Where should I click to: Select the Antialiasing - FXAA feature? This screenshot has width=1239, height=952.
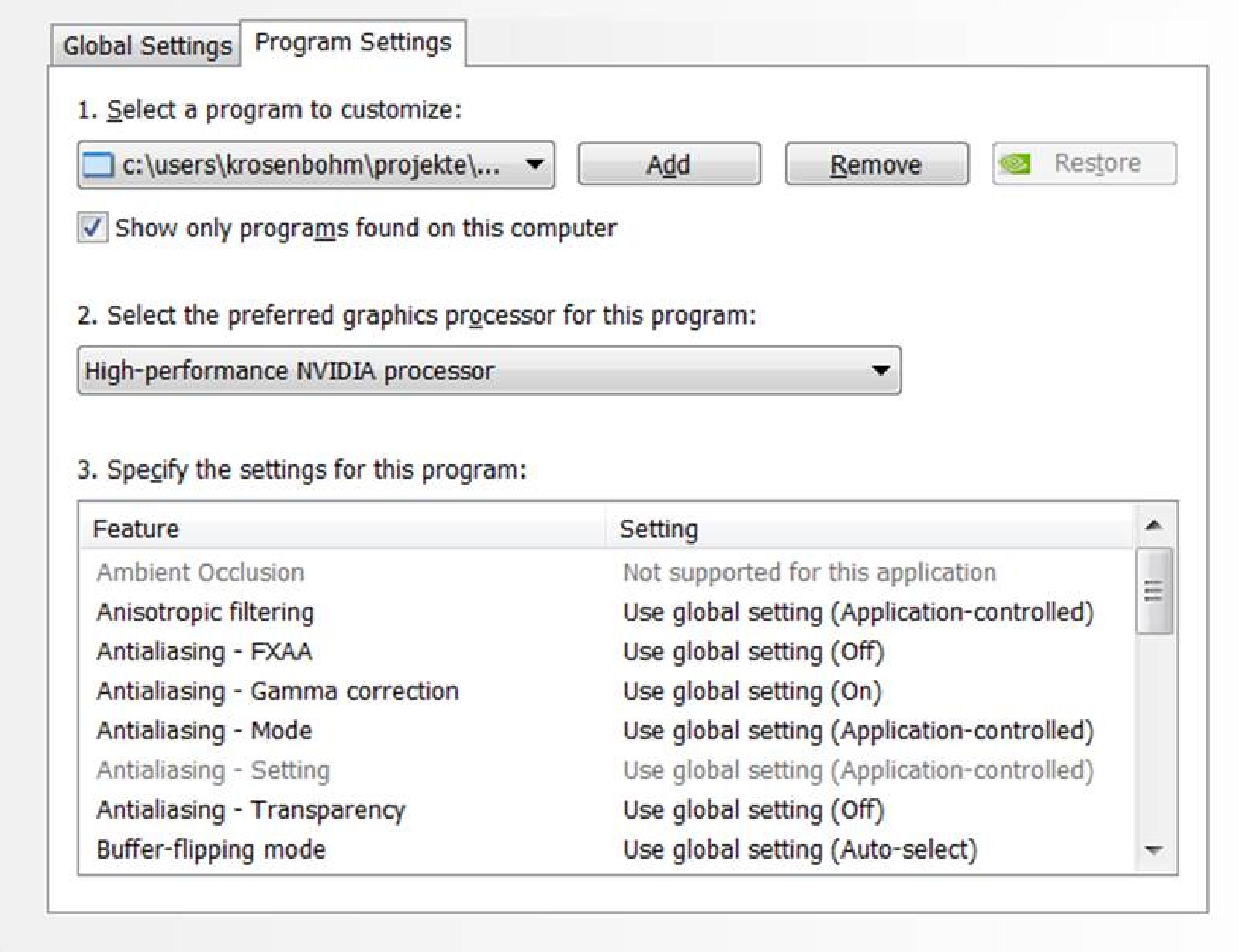(204, 652)
